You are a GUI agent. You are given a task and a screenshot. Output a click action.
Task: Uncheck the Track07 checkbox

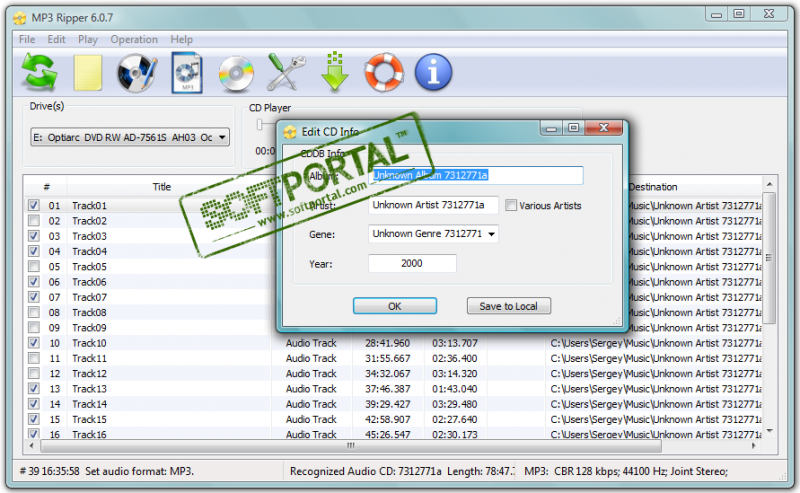(34, 297)
